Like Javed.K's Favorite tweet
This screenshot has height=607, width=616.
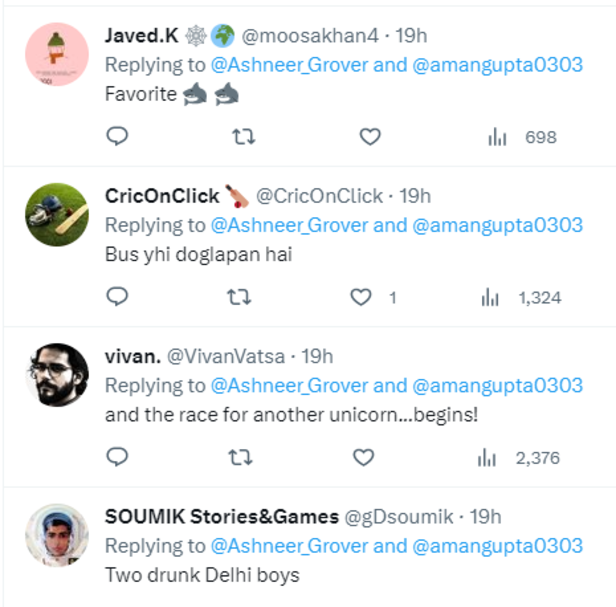(x=370, y=137)
